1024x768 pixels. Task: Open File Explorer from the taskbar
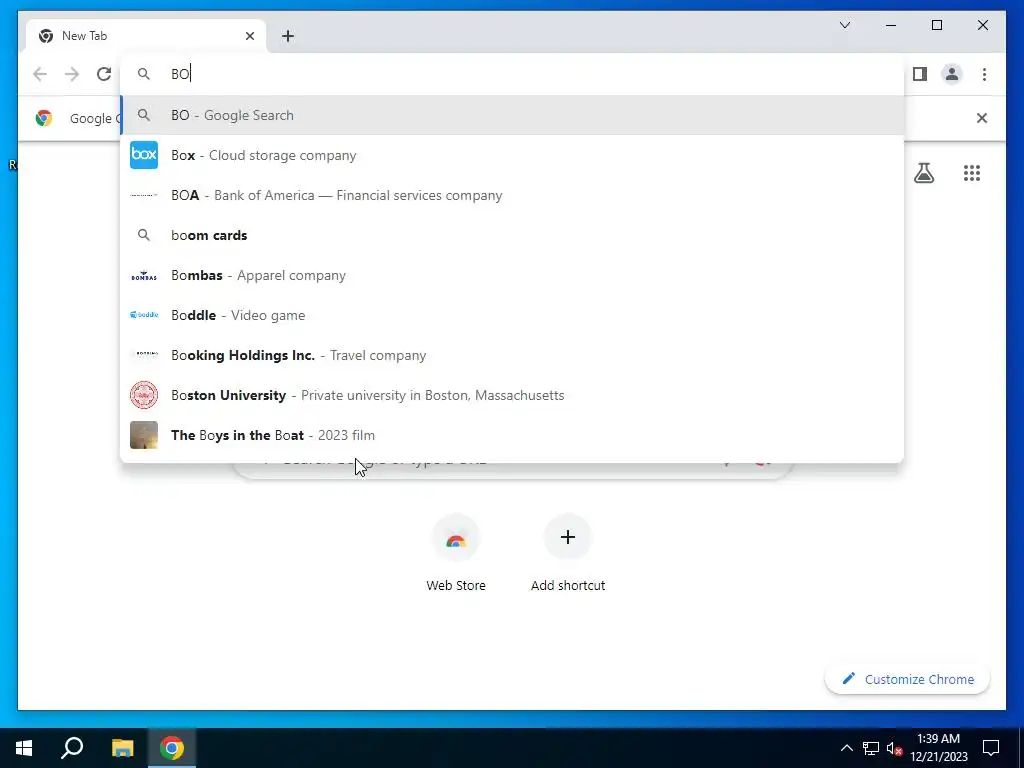coord(122,748)
